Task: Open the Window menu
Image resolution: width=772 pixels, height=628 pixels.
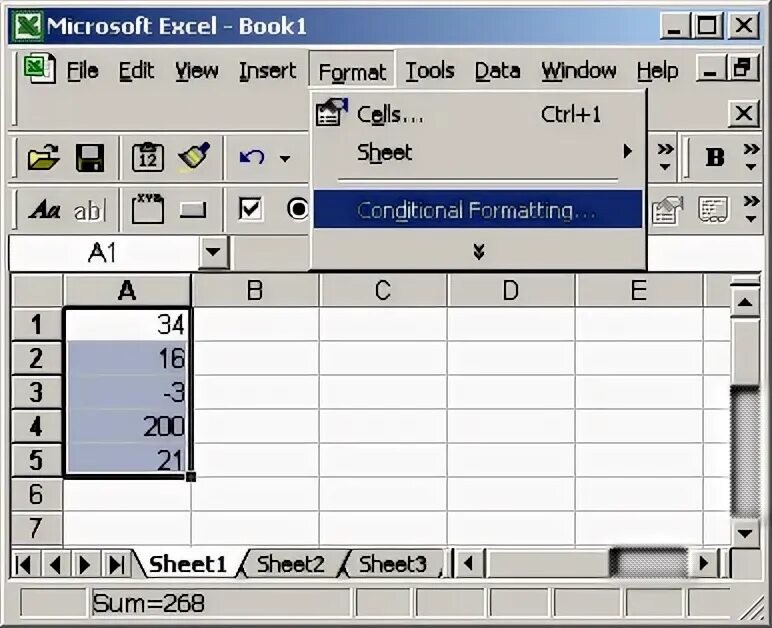Action: click(x=579, y=71)
